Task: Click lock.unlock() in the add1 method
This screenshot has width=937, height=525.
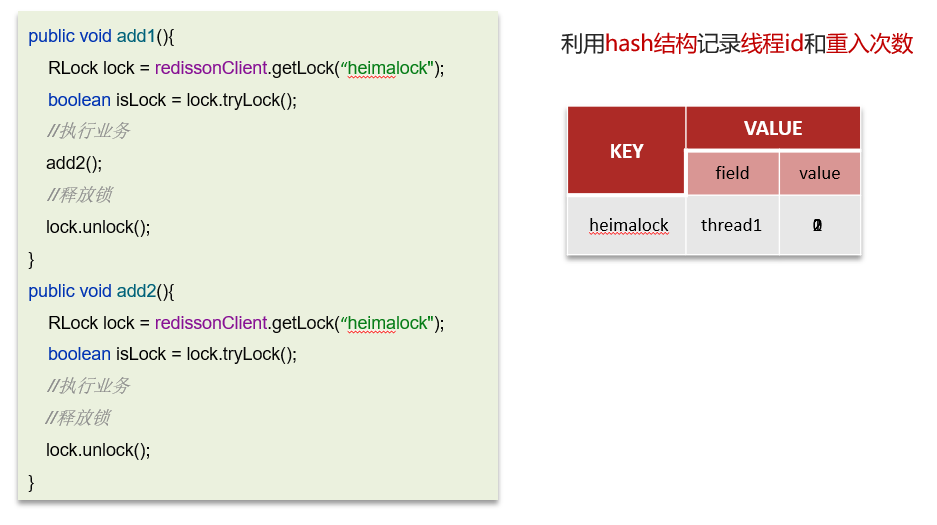Action: (98, 227)
